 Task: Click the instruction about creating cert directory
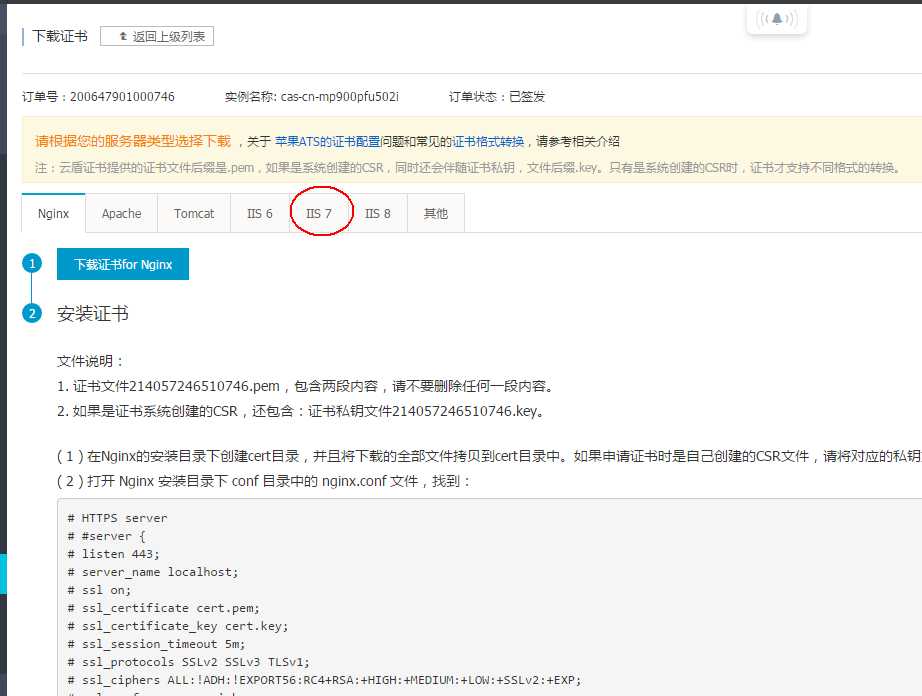[489, 456]
